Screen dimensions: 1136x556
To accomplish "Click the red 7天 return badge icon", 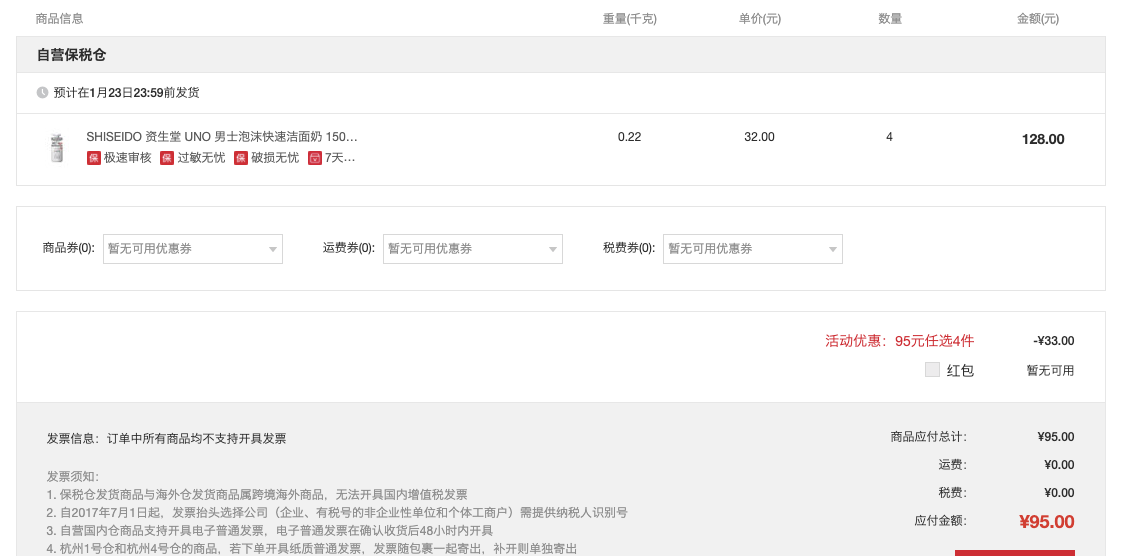I will [315, 158].
